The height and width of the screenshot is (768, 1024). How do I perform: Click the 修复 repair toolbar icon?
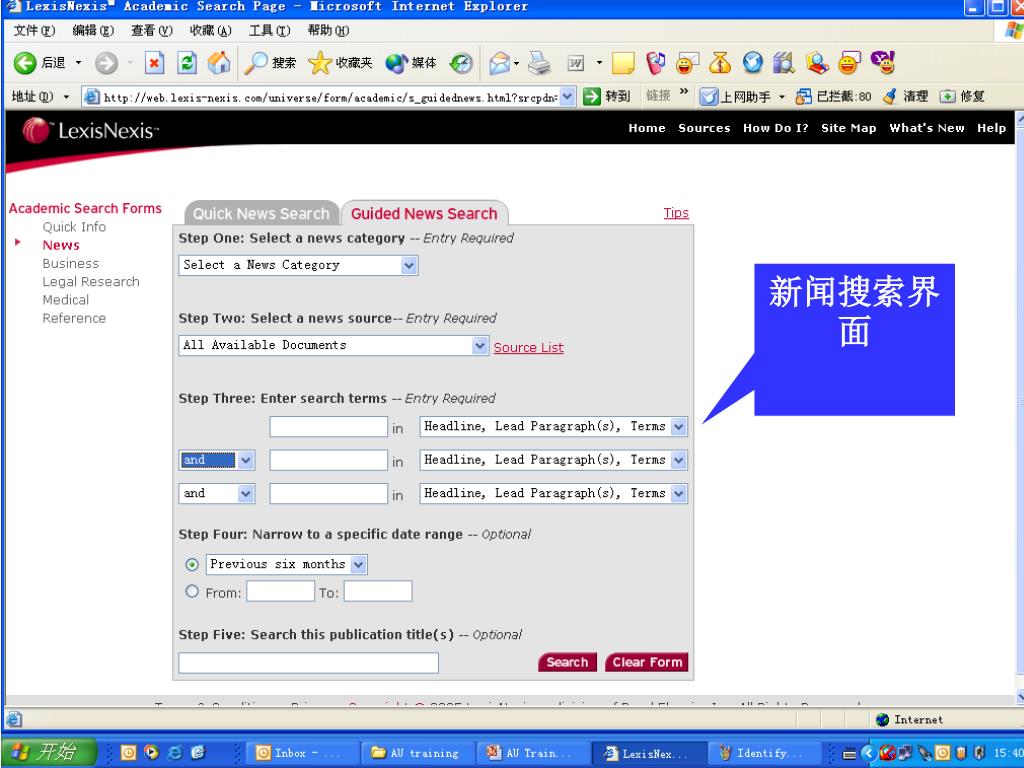(x=947, y=97)
